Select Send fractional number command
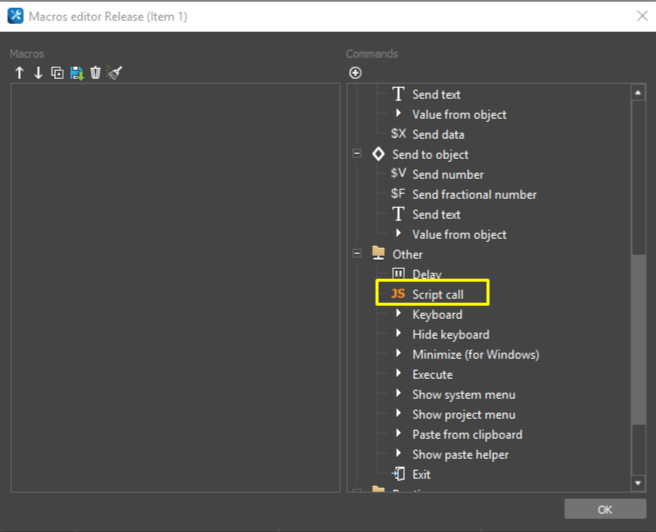The width and height of the screenshot is (656, 532). [473, 194]
